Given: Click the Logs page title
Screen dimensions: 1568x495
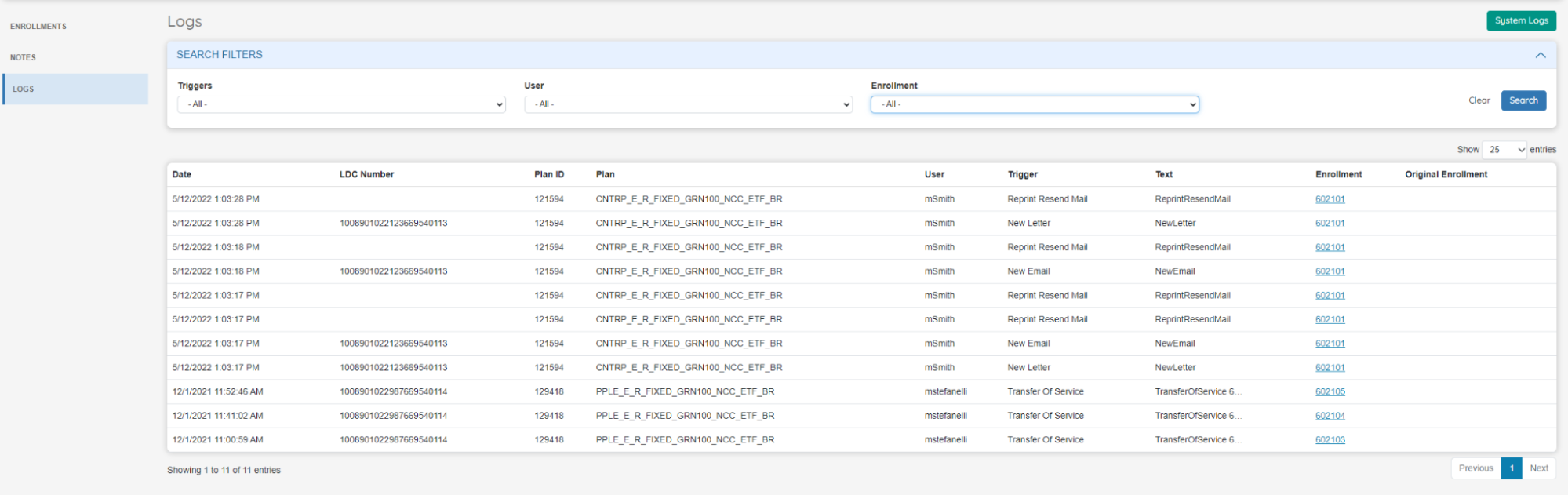Looking at the screenshot, I should click(x=184, y=22).
